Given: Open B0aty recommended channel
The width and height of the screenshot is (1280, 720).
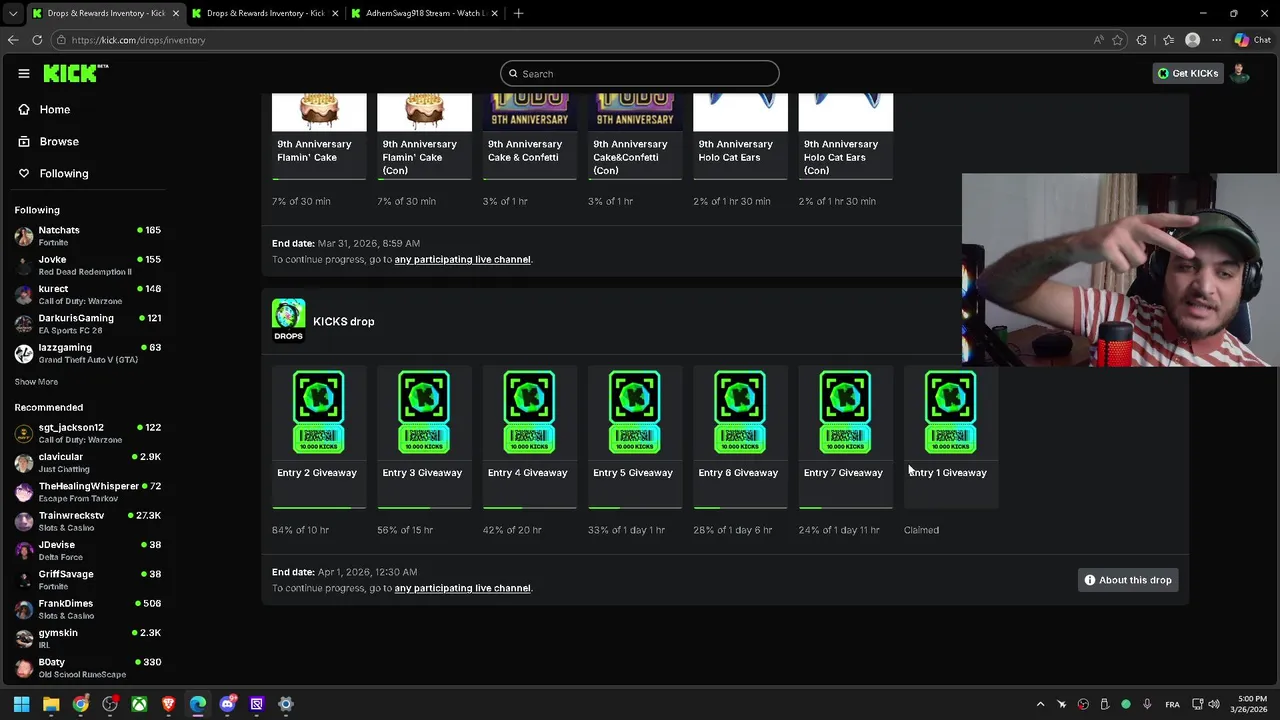Looking at the screenshot, I should click(x=88, y=667).
